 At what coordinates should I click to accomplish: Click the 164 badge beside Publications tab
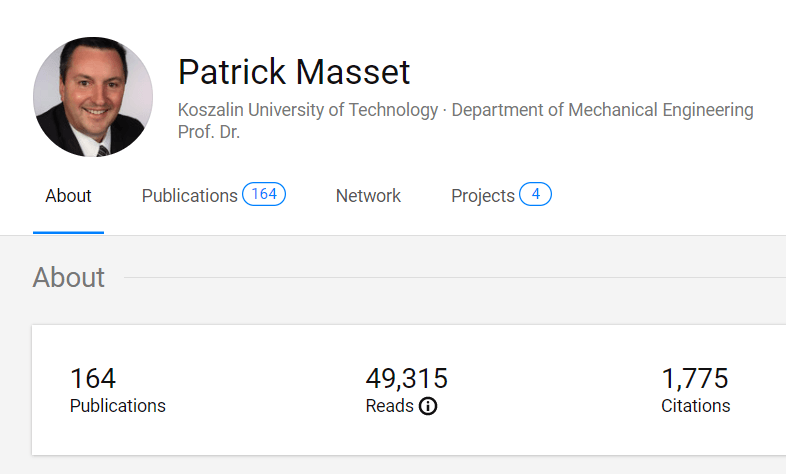(x=264, y=195)
